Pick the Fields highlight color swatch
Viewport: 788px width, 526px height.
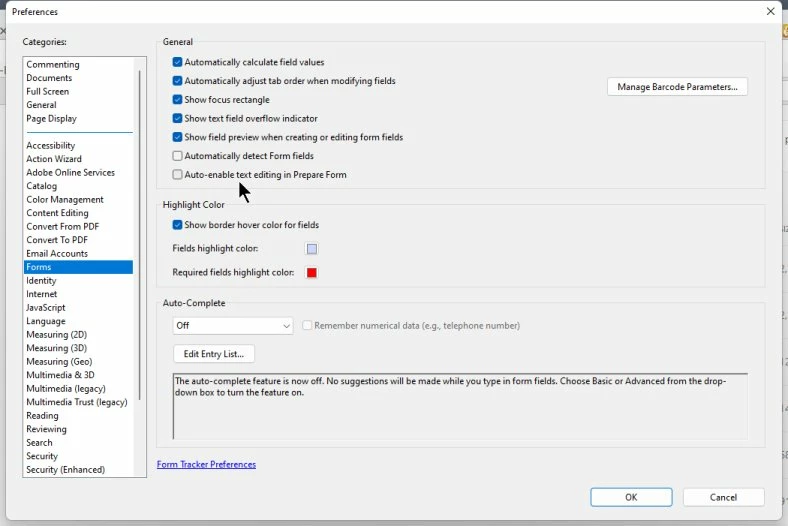click(312, 249)
